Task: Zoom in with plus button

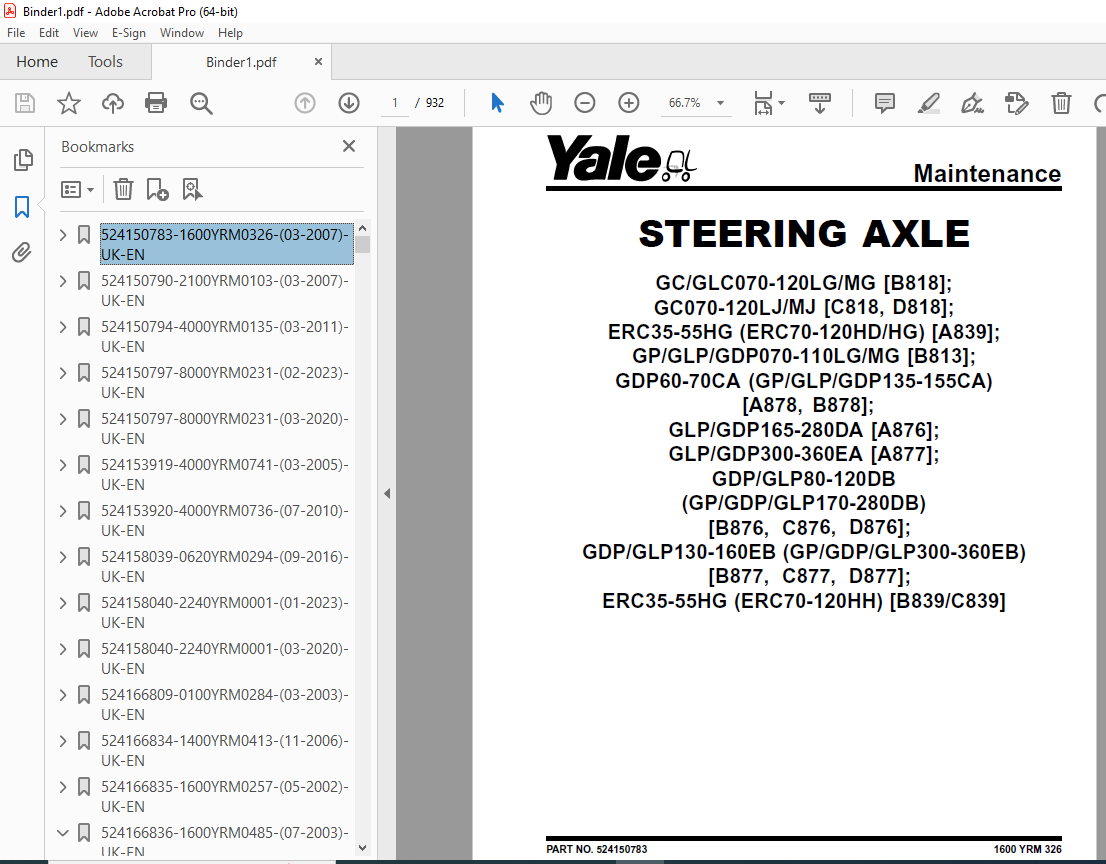Action: tap(628, 103)
